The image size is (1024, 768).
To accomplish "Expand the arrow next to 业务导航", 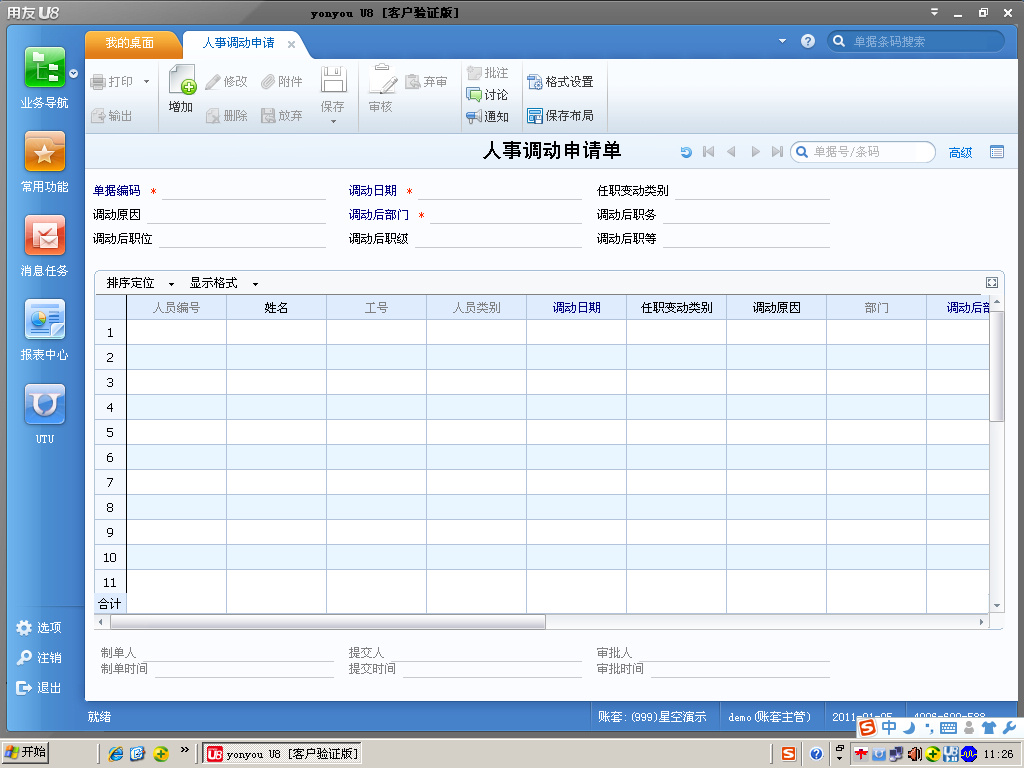I will pos(74,74).
